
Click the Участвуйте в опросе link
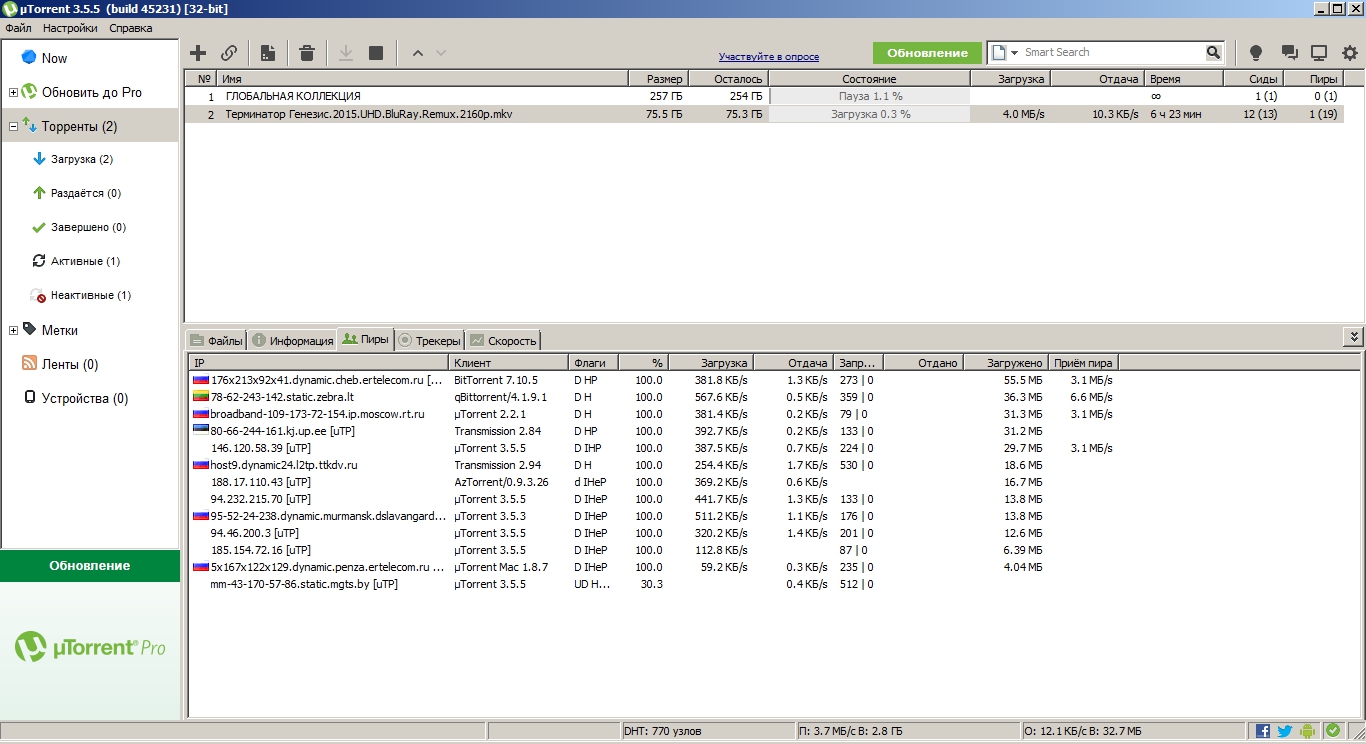pos(768,57)
